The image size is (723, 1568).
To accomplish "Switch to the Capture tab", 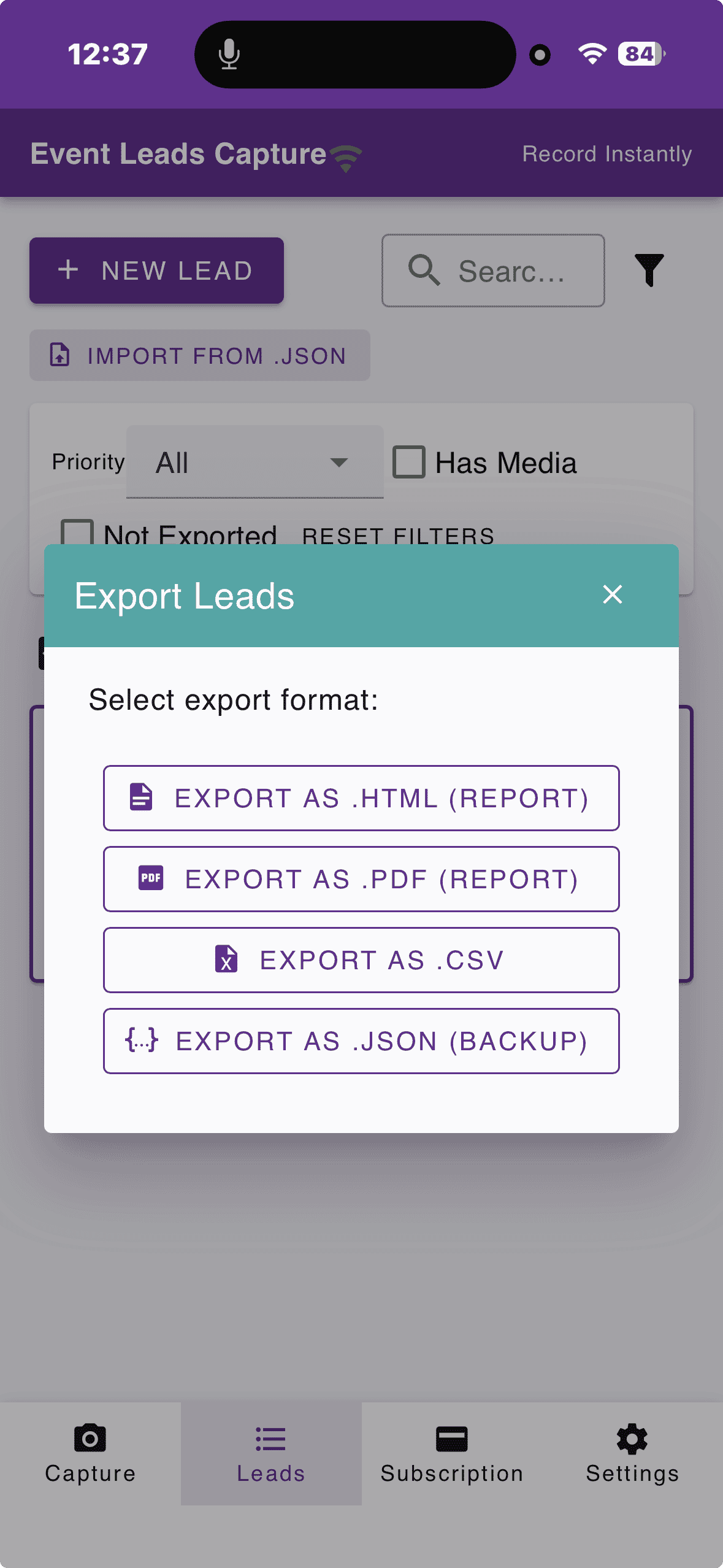I will (90, 1453).
